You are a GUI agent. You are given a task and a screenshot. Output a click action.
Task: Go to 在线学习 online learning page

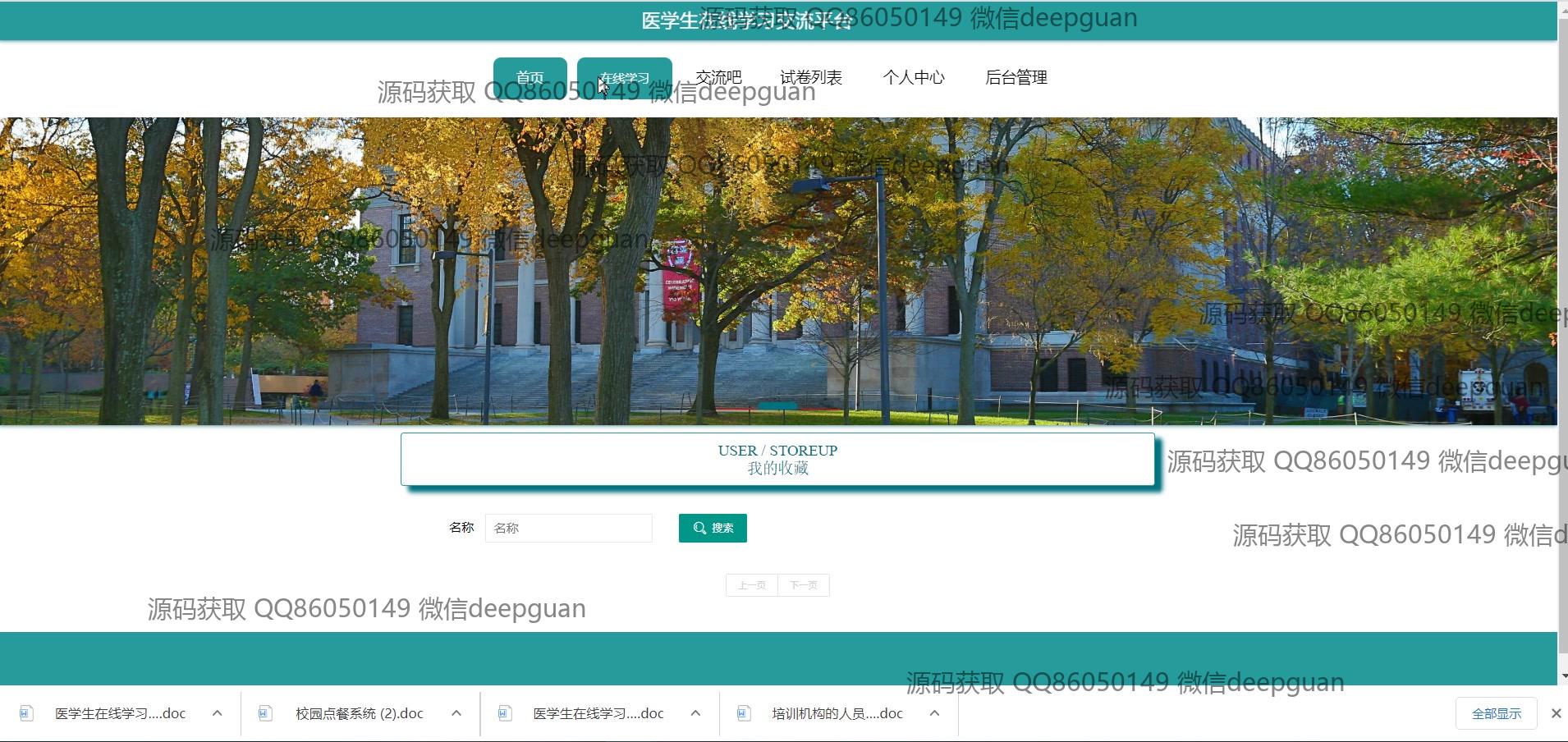pos(624,78)
